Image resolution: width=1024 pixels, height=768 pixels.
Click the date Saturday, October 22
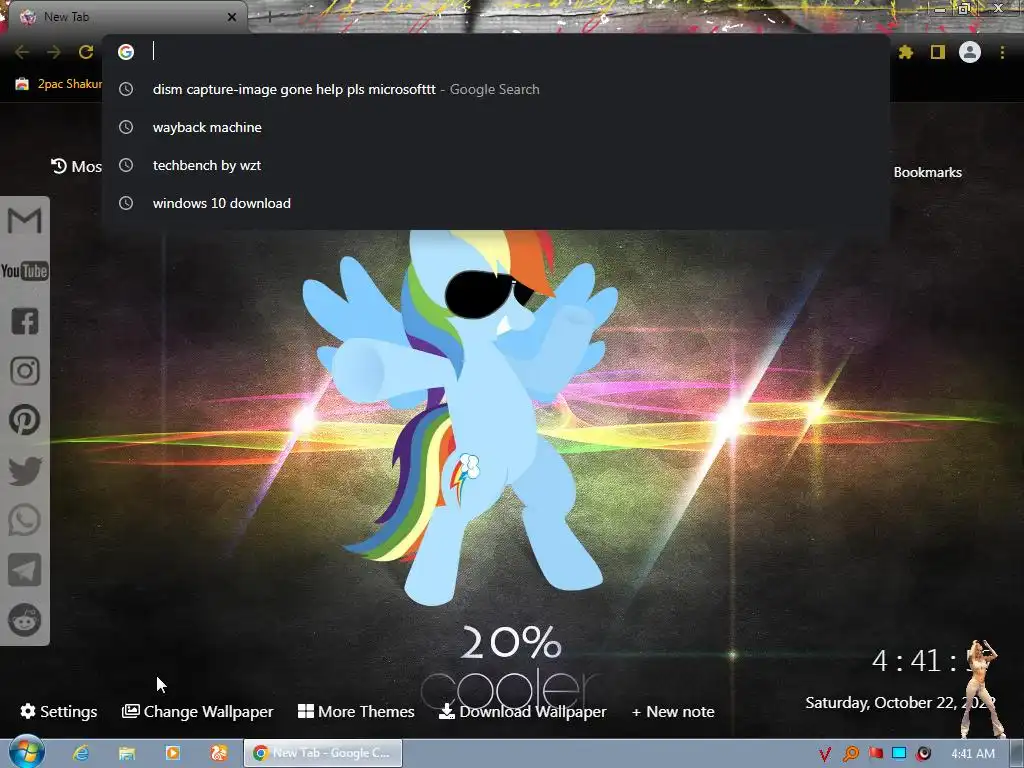point(900,703)
